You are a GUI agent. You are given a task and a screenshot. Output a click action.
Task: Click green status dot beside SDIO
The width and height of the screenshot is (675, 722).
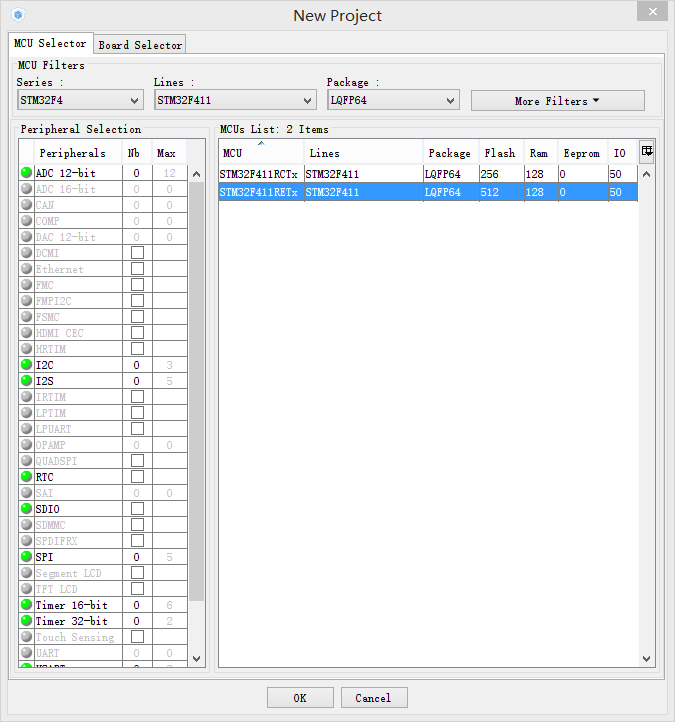point(26,508)
